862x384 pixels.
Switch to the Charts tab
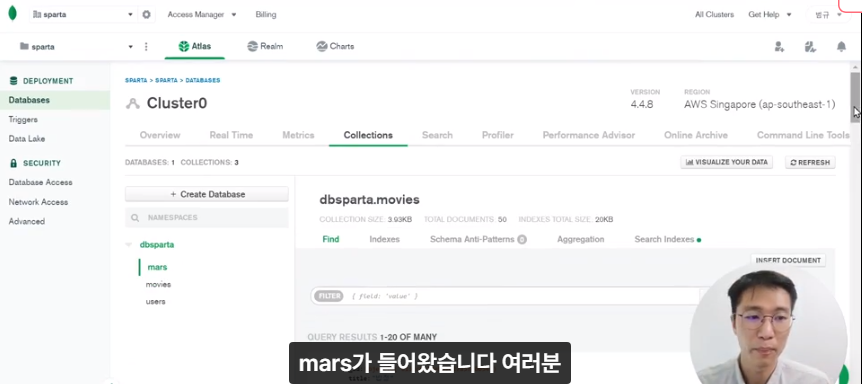tap(335, 46)
